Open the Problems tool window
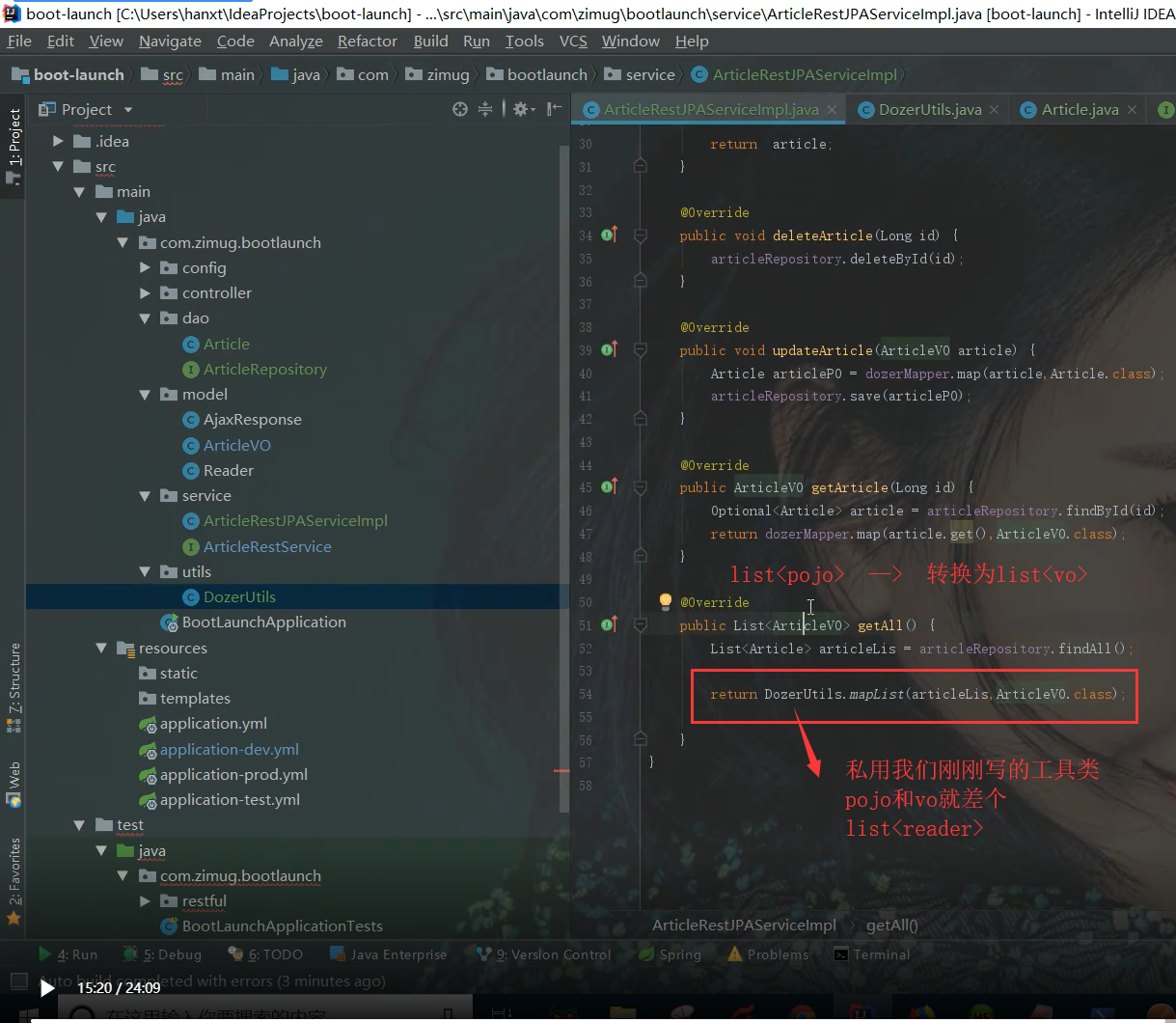The height and width of the screenshot is (1023, 1176). pos(769,954)
